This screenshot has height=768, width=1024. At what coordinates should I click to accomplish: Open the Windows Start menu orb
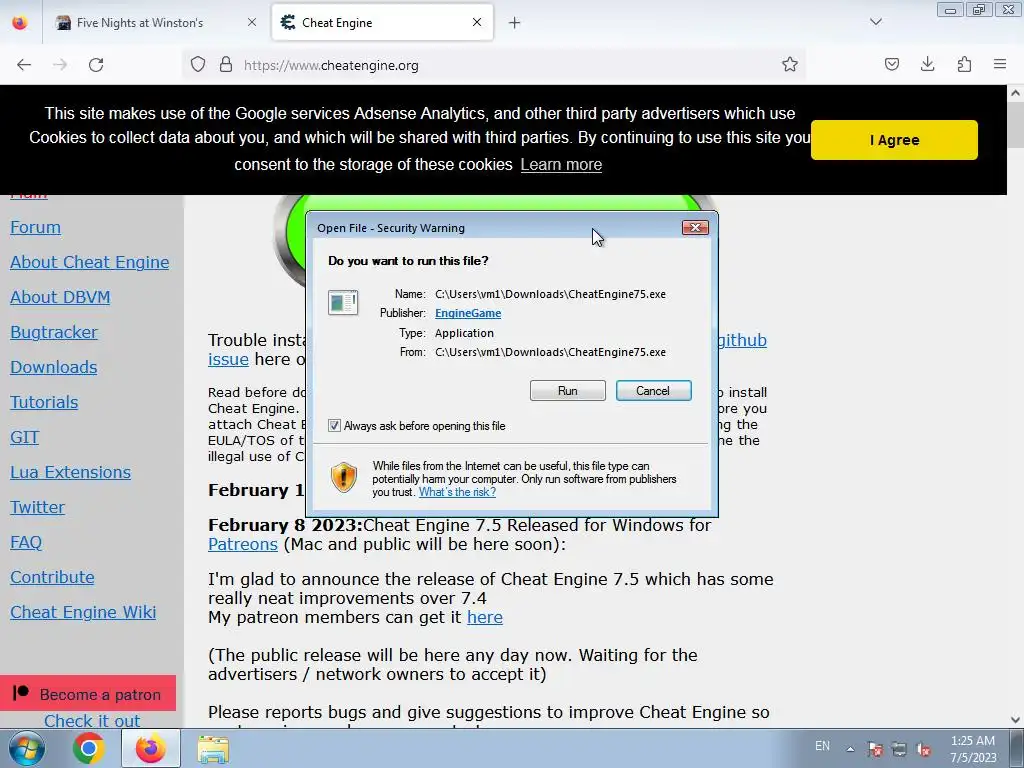tap(26, 749)
